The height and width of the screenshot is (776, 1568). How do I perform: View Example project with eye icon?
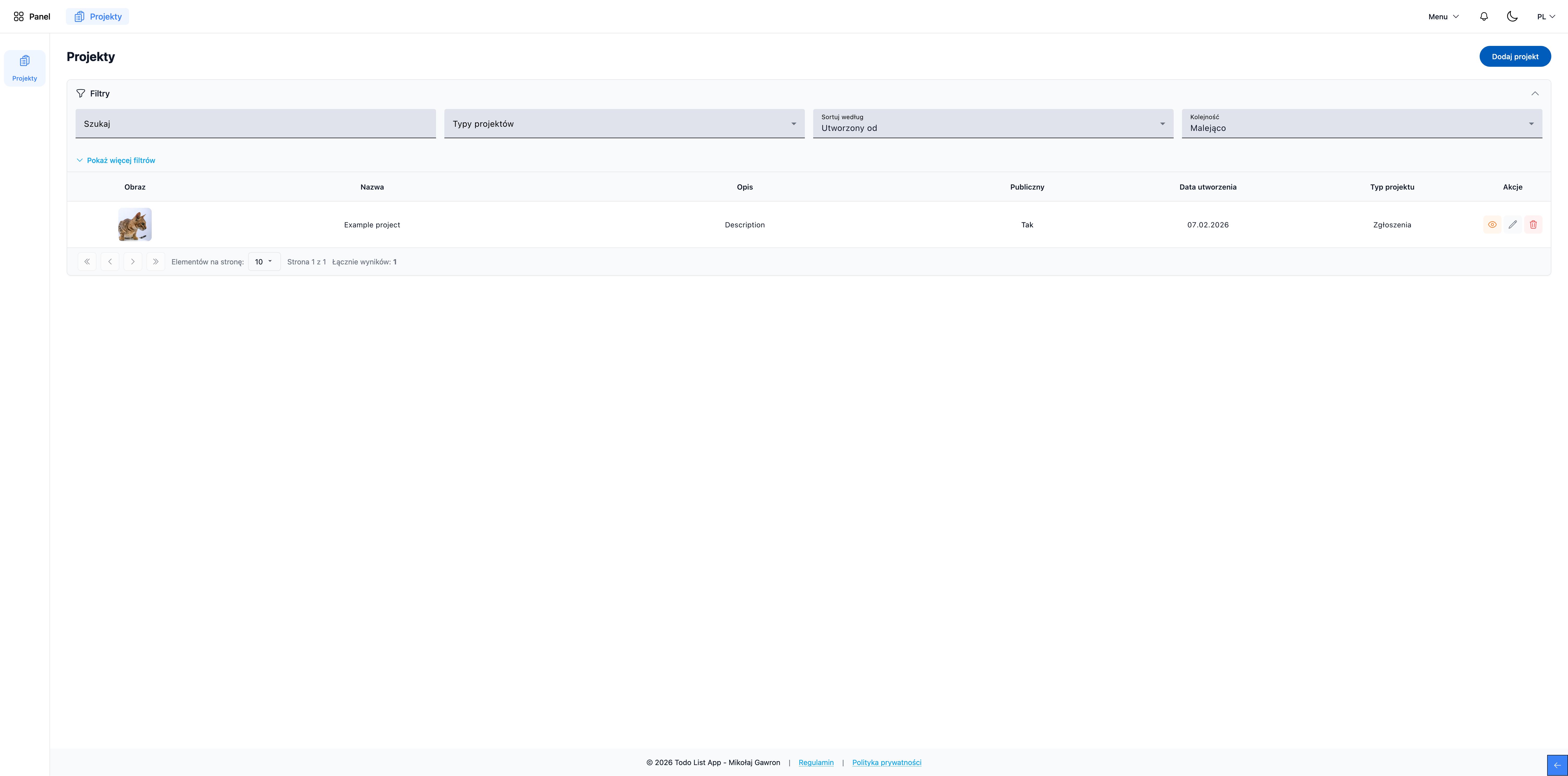click(1492, 225)
